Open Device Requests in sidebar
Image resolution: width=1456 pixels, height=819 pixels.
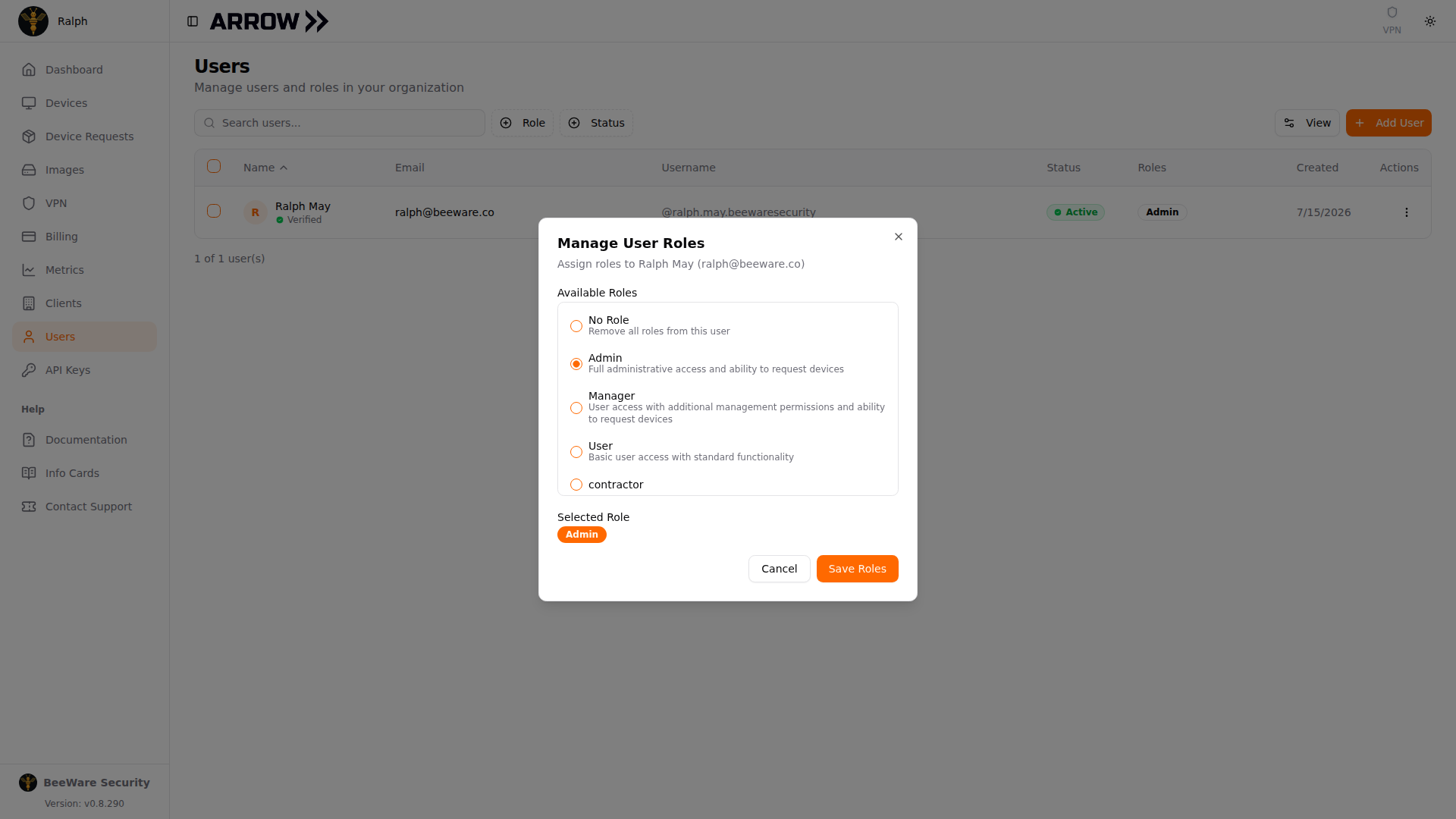pyautogui.click(x=84, y=136)
